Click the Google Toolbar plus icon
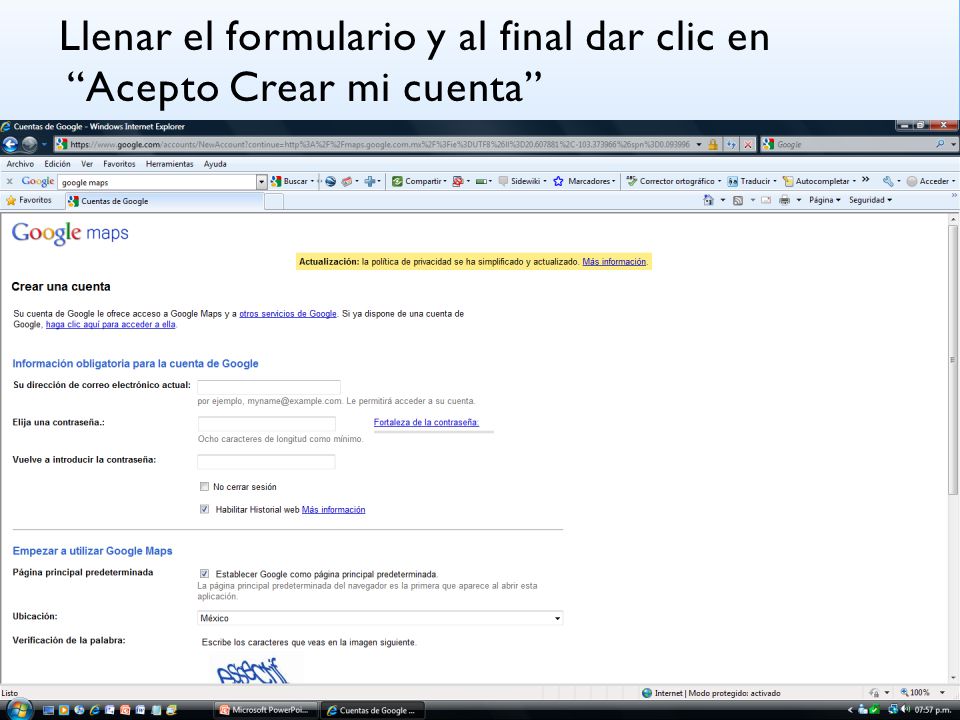Image resolution: width=960 pixels, height=720 pixels. 370,181
